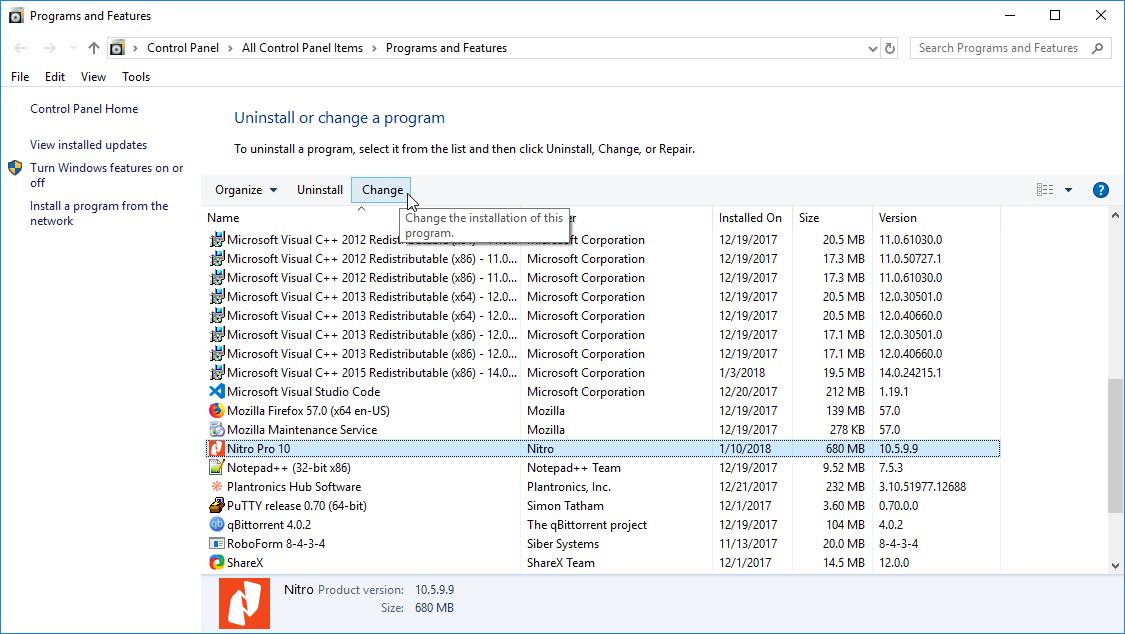Select ShareX entry name
Image resolution: width=1125 pixels, height=634 pixels.
245,563
